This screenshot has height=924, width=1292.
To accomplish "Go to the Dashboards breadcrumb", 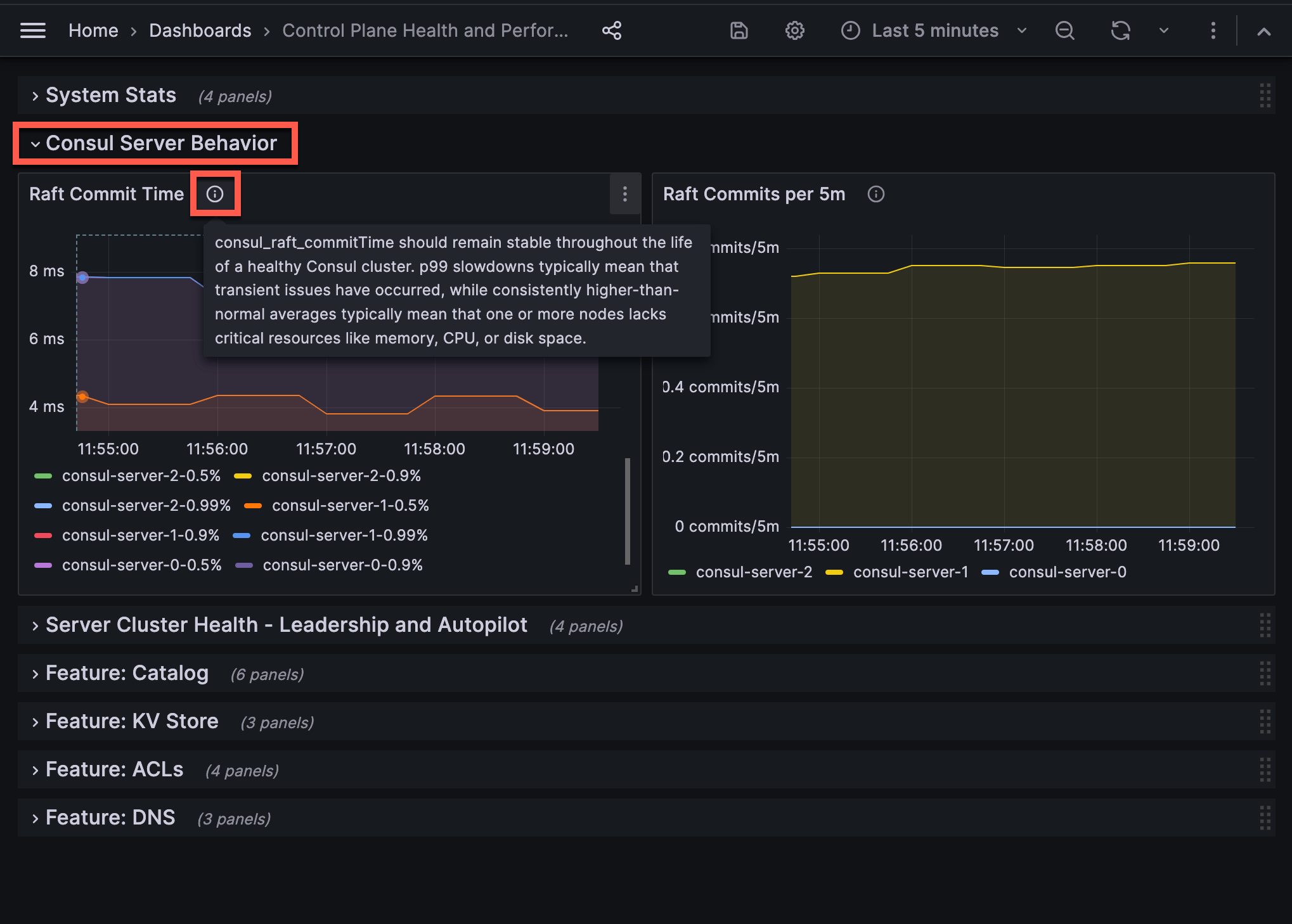I will 200,30.
